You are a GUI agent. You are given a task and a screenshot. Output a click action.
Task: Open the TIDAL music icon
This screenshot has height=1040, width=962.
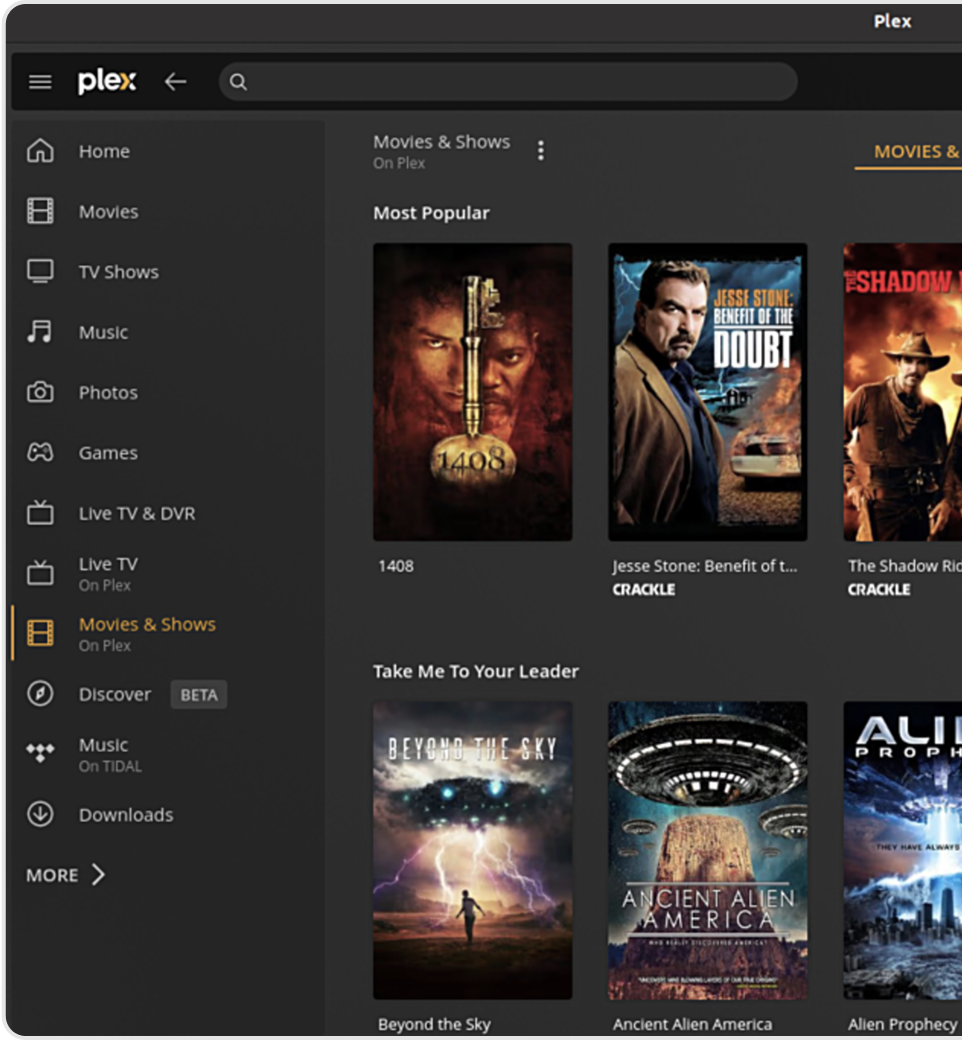(x=40, y=754)
